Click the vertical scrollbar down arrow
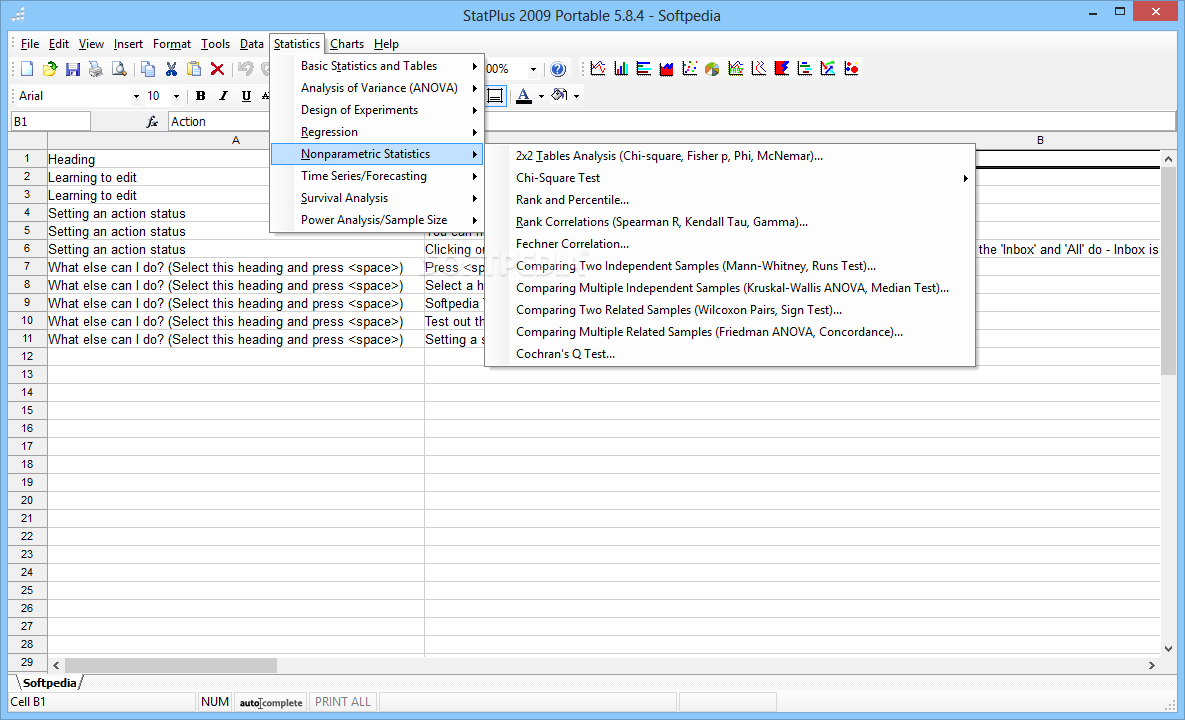 tap(1168, 648)
